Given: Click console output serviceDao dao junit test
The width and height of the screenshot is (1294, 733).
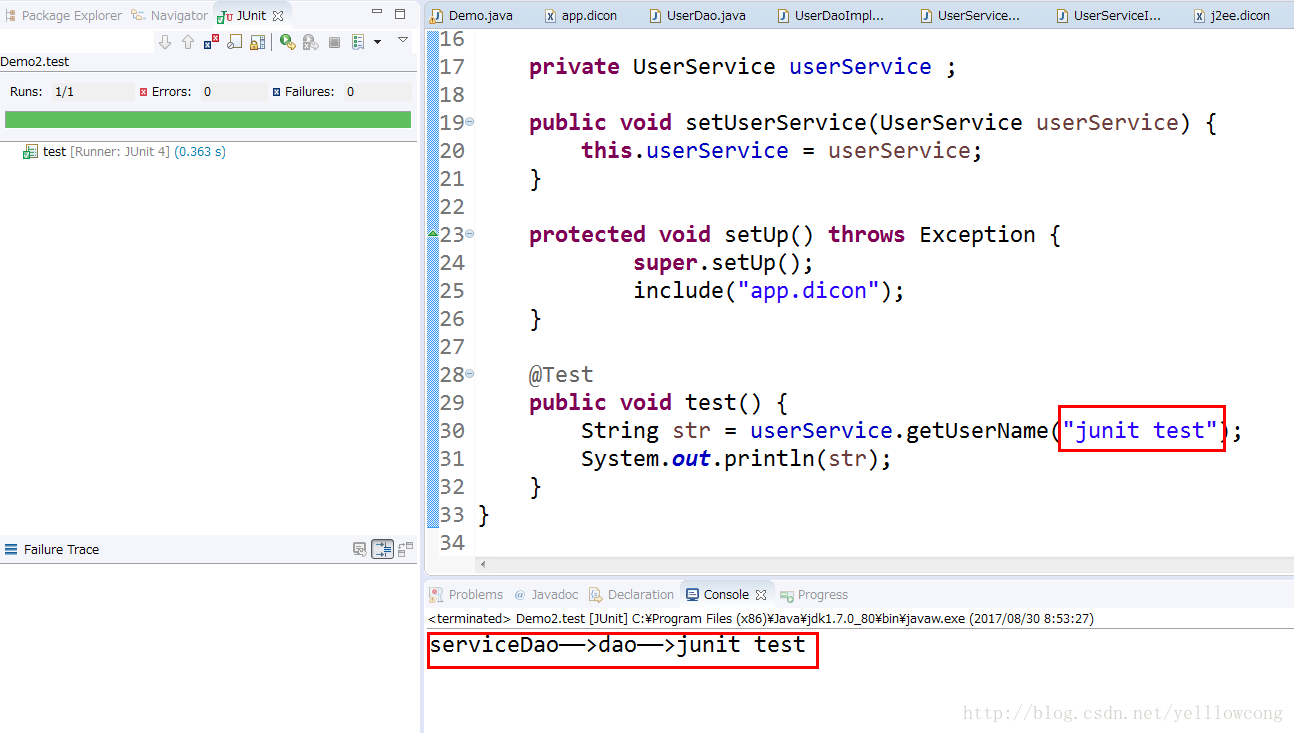Looking at the screenshot, I should 618,645.
